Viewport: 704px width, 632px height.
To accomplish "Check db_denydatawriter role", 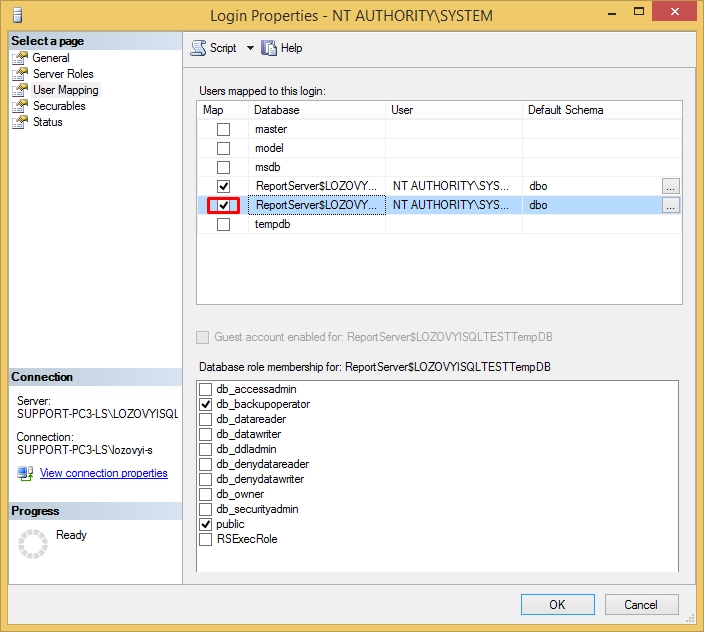I will (x=206, y=479).
